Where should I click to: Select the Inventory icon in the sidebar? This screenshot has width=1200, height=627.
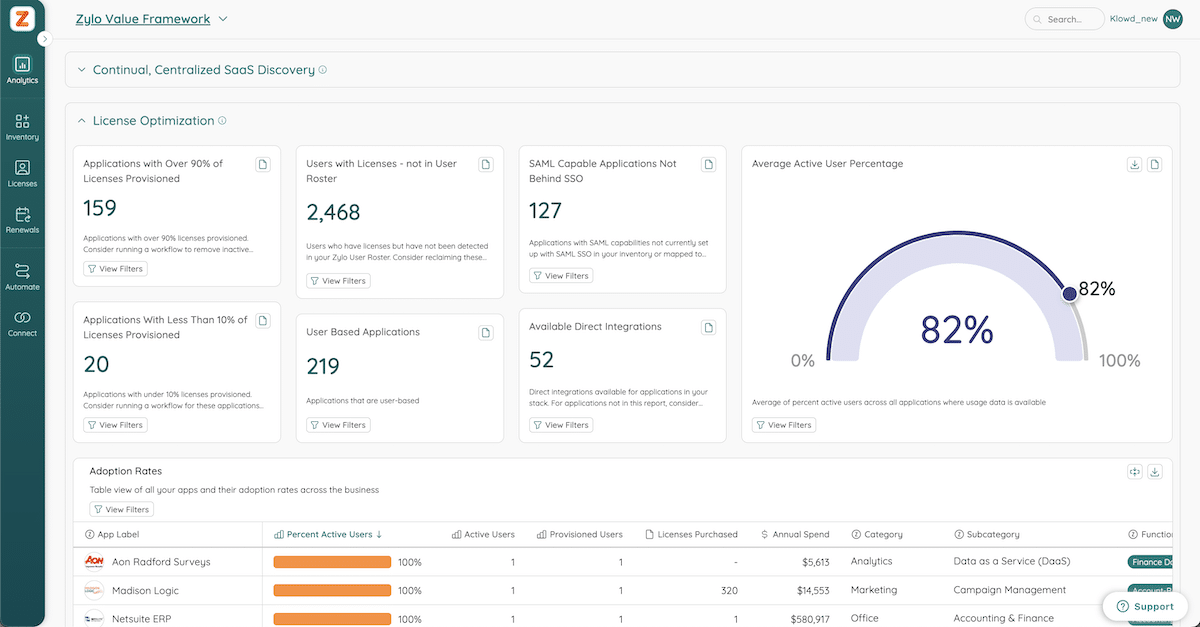click(x=22, y=122)
